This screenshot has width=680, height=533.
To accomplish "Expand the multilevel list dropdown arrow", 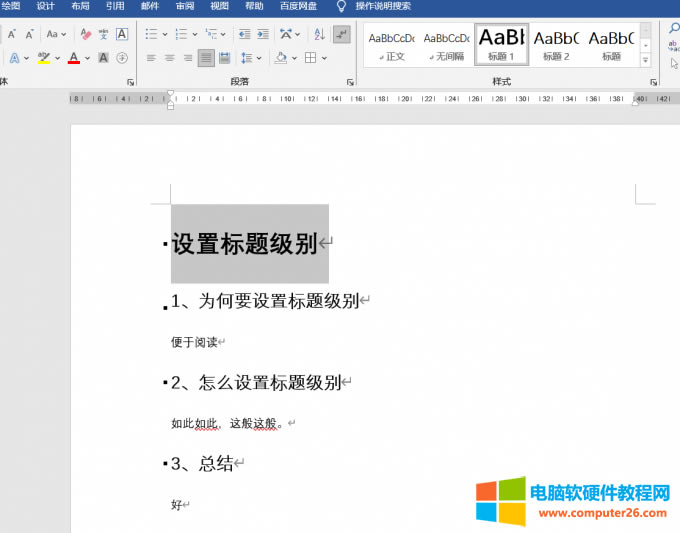I will pyautogui.click(x=223, y=34).
